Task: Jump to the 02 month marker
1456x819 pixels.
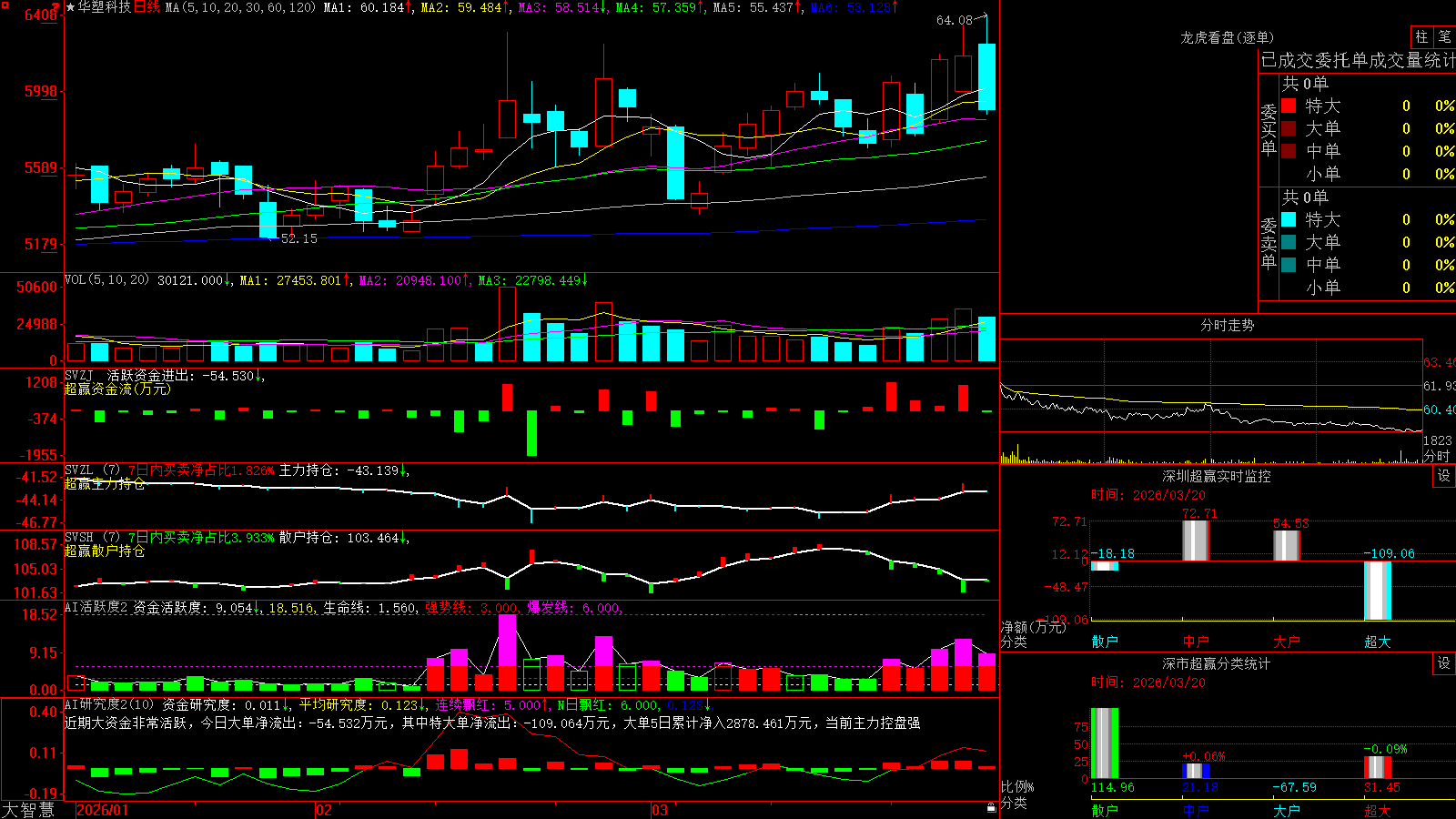Action: [x=324, y=810]
